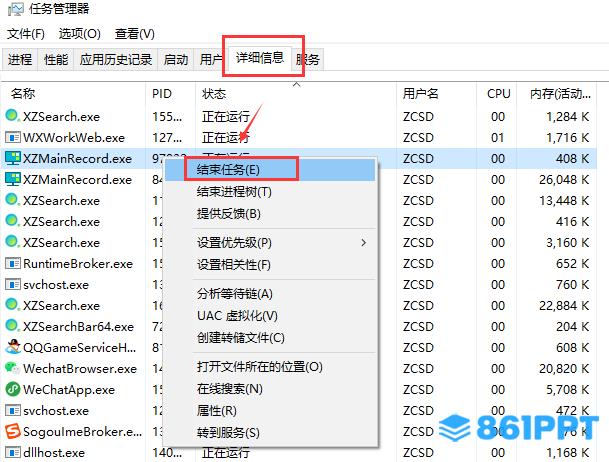This screenshot has width=609, height=462.
Task: Select the svchost.exe icon in the 472 K row
Action: click(x=12, y=410)
